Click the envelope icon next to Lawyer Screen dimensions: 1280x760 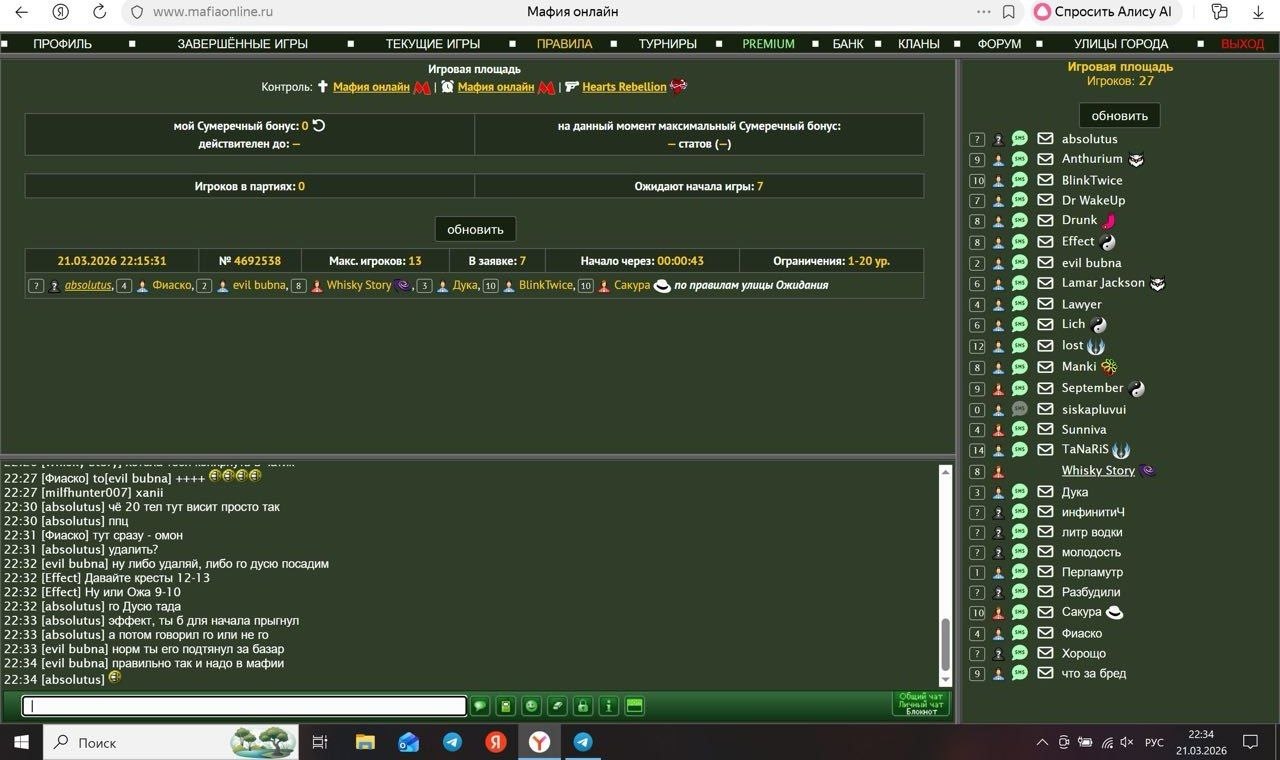(x=1045, y=304)
